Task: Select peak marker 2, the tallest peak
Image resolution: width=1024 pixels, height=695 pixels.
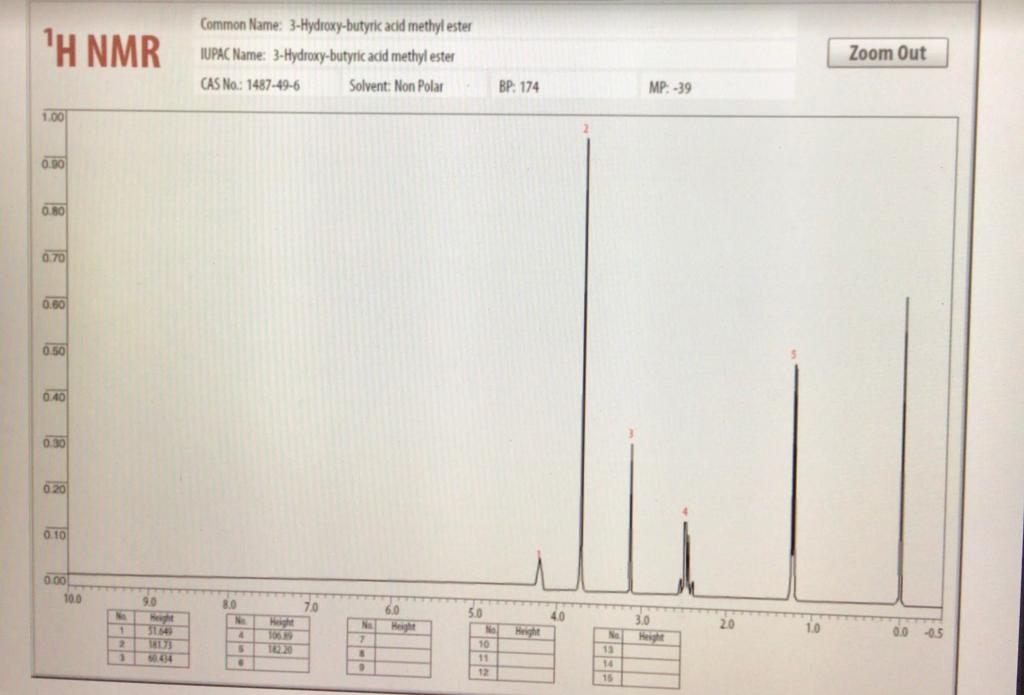Action: point(586,130)
